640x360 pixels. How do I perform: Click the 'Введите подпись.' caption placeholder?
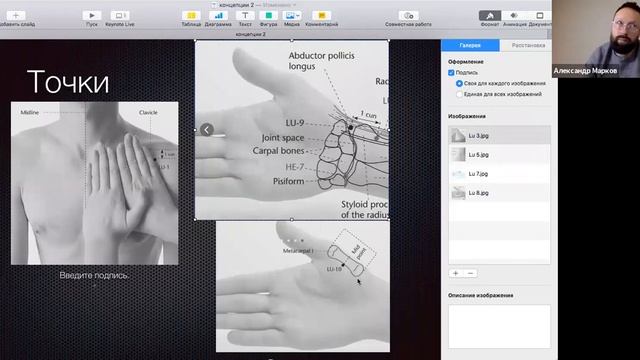[x=94, y=276]
